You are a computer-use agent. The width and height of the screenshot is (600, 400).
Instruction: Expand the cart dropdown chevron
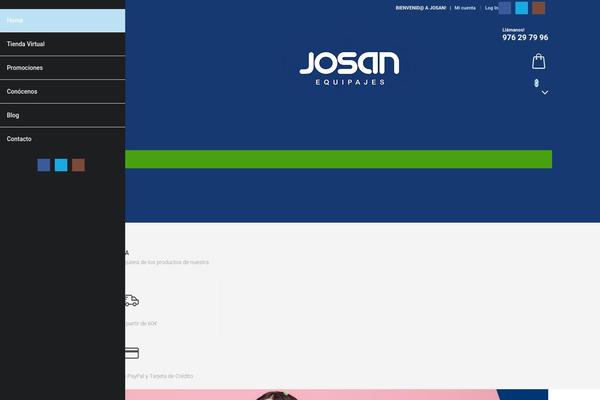(x=545, y=92)
